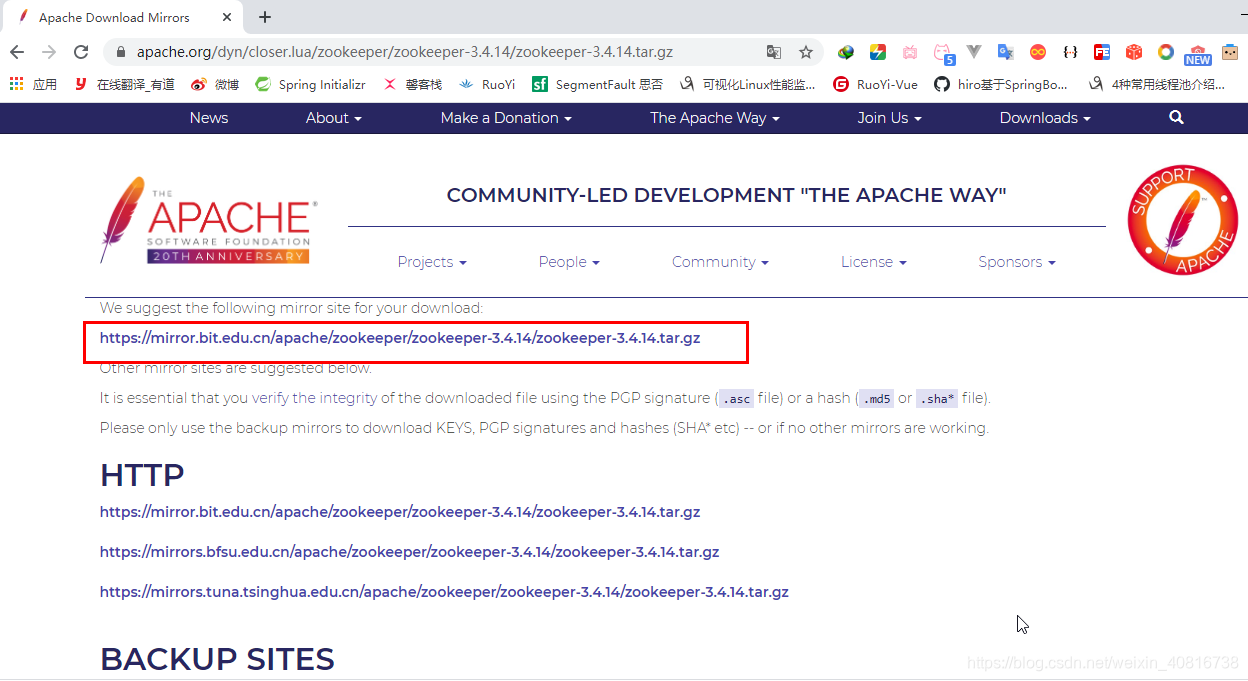Image resolution: width=1248 pixels, height=681 pixels.
Task: Open the curly braces JSON extension
Action: click(1070, 52)
